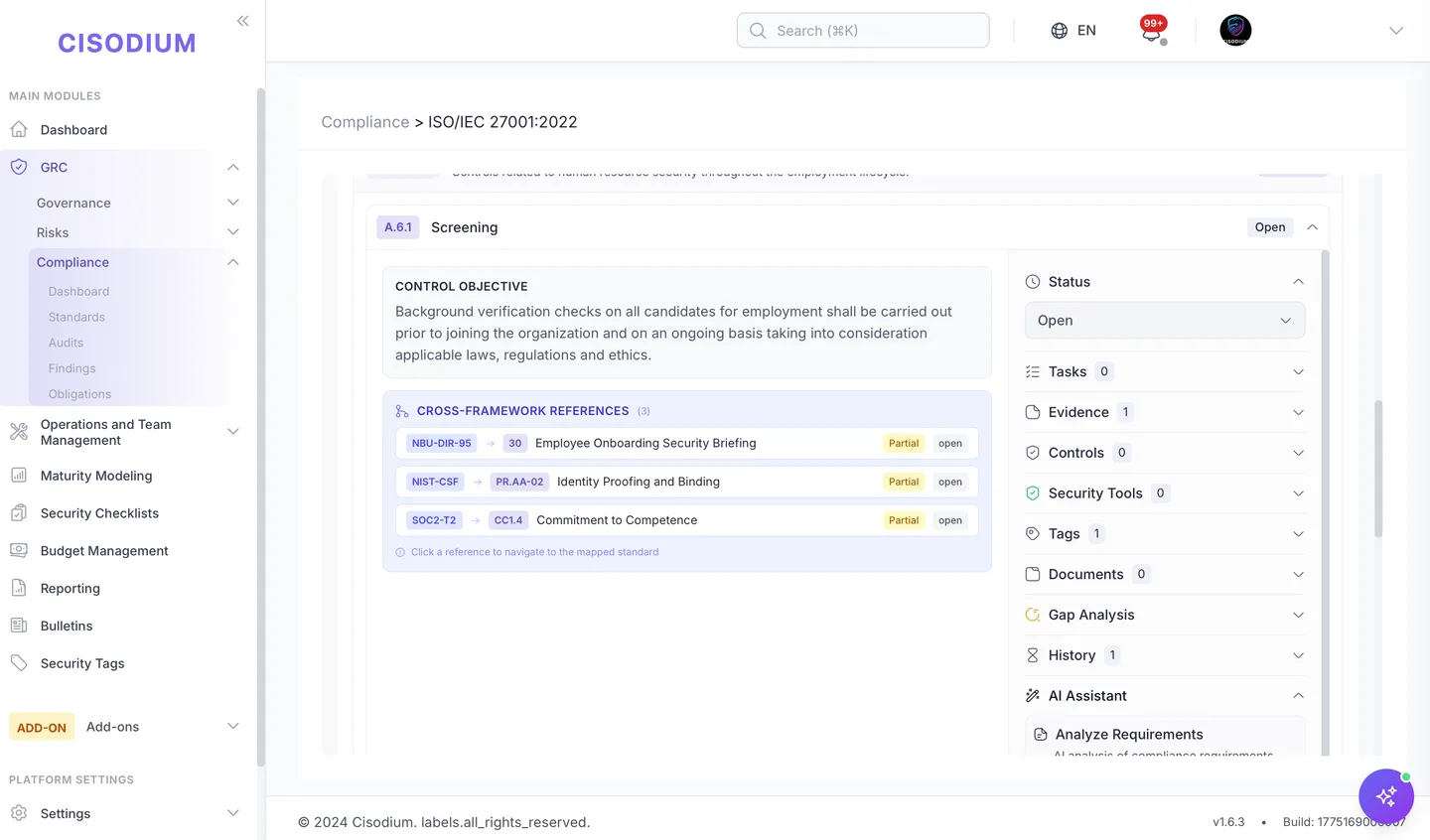Click the Settings gear icon
The width and height of the screenshot is (1430, 840).
pyautogui.click(x=19, y=813)
